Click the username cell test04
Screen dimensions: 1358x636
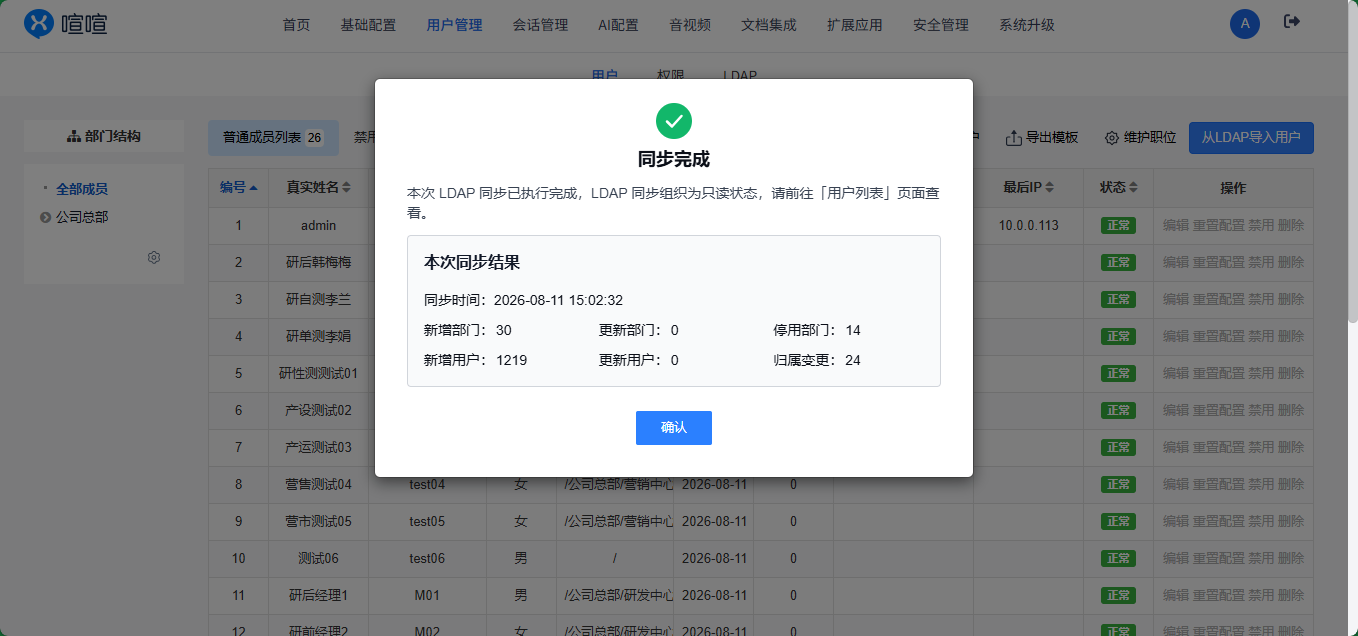[x=427, y=485]
